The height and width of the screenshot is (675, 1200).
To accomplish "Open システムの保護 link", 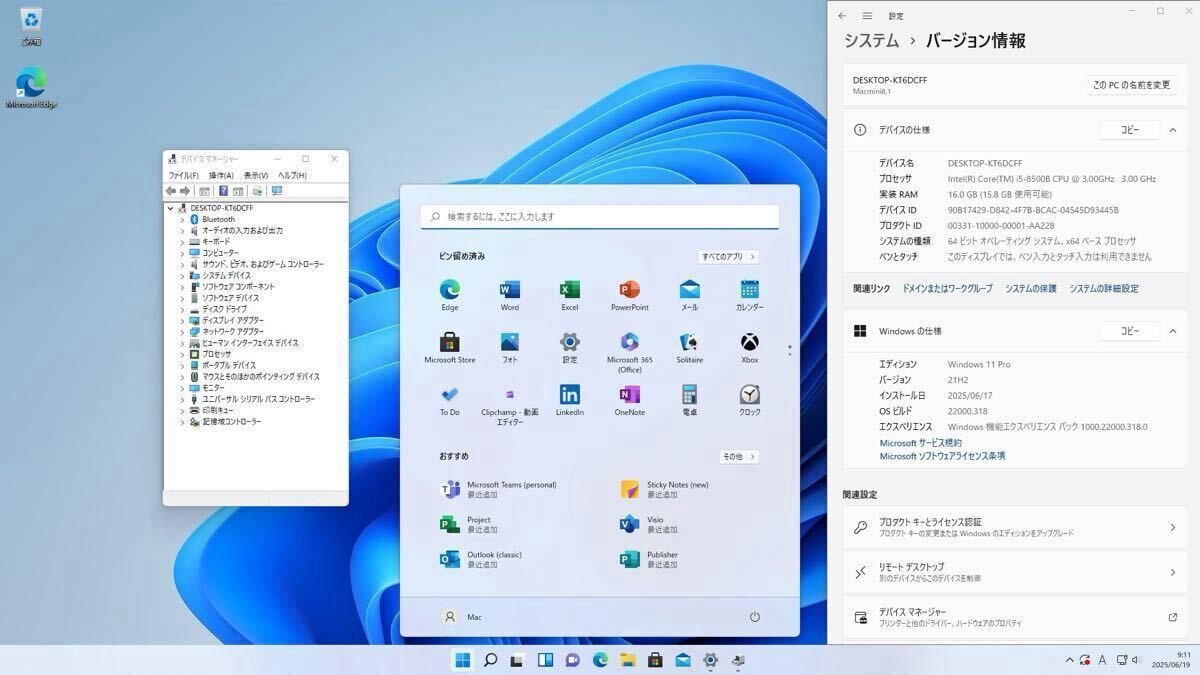I will click(x=1031, y=289).
